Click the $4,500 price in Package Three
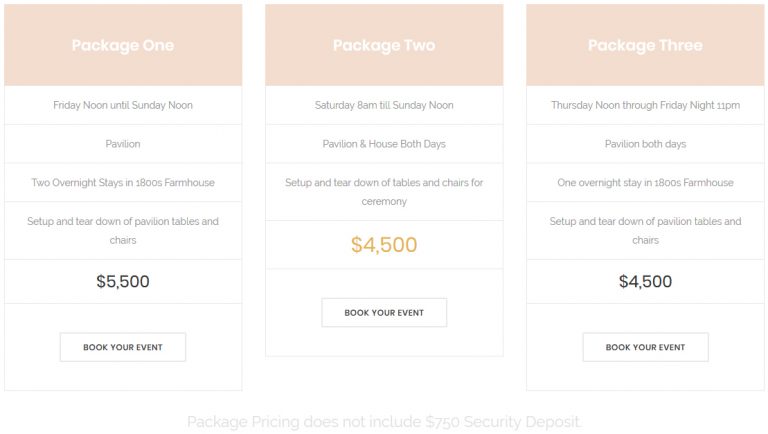Screen dimensions: 768x434 (645, 282)
